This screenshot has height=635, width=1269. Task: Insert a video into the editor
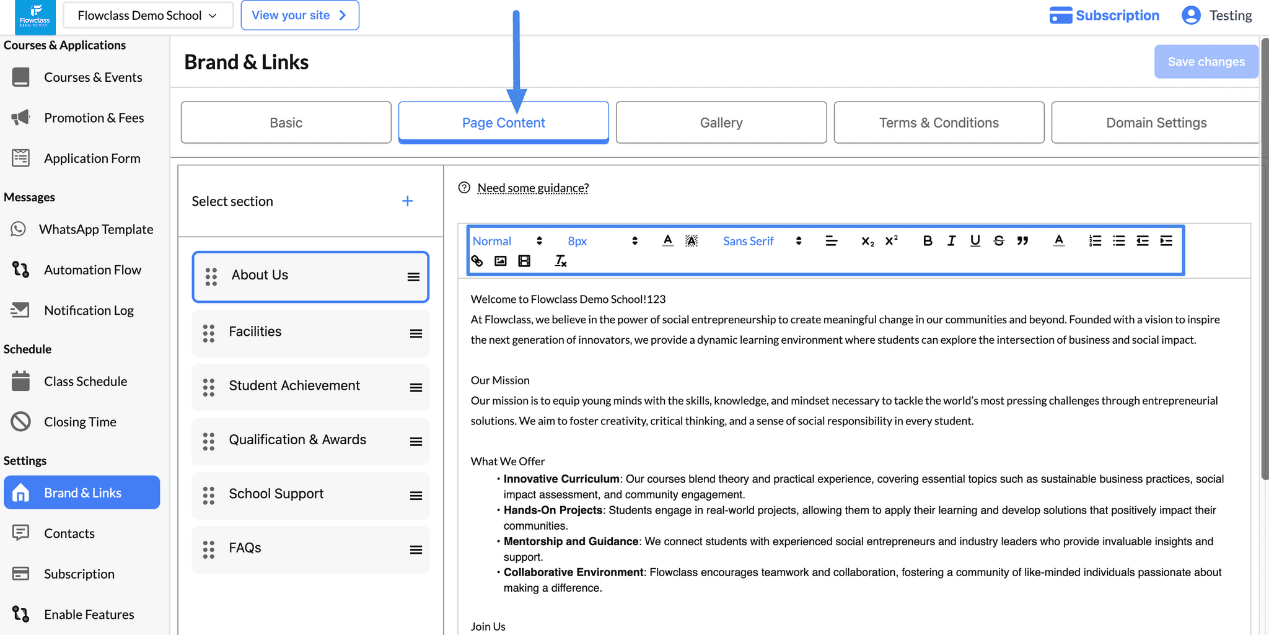coord(524,261)
